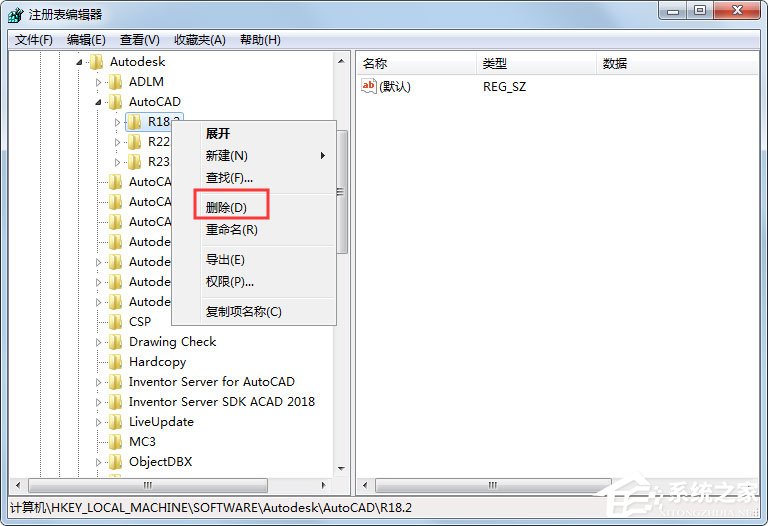Image resolution: width=768 pixels, height=526 pixels.
Task: Choose 查找(F)... from the context menu
Action: [254, 178]
